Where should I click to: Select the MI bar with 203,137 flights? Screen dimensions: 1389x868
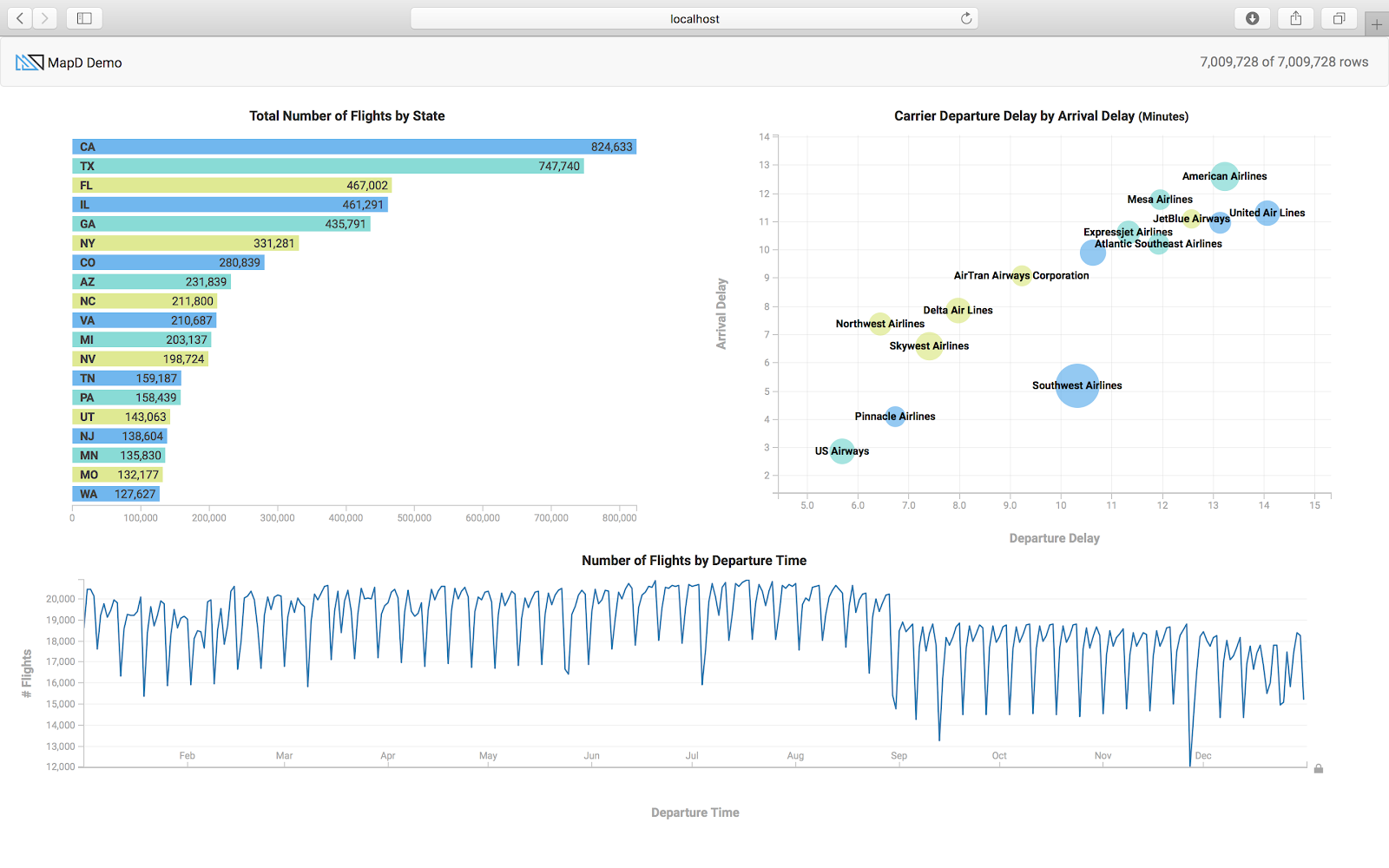[x=142, y=339]
